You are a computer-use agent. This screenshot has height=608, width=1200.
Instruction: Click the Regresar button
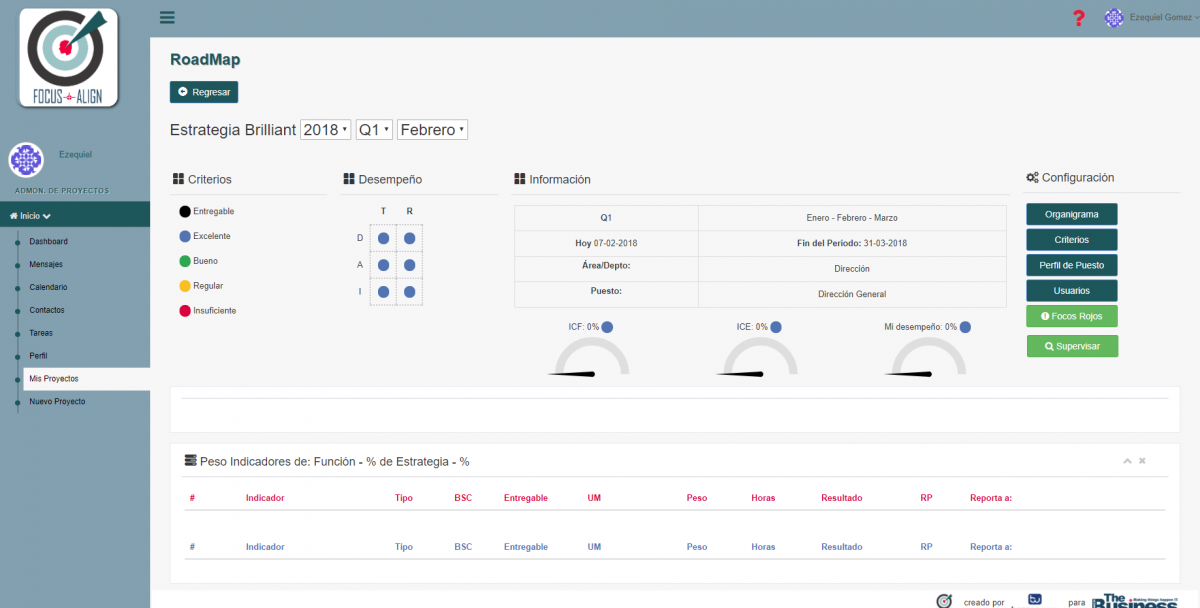click(x=204, y=92)
